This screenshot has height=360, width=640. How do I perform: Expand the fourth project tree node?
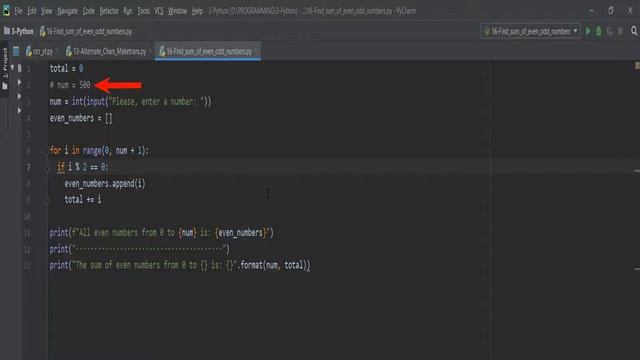tap(19, 111)
